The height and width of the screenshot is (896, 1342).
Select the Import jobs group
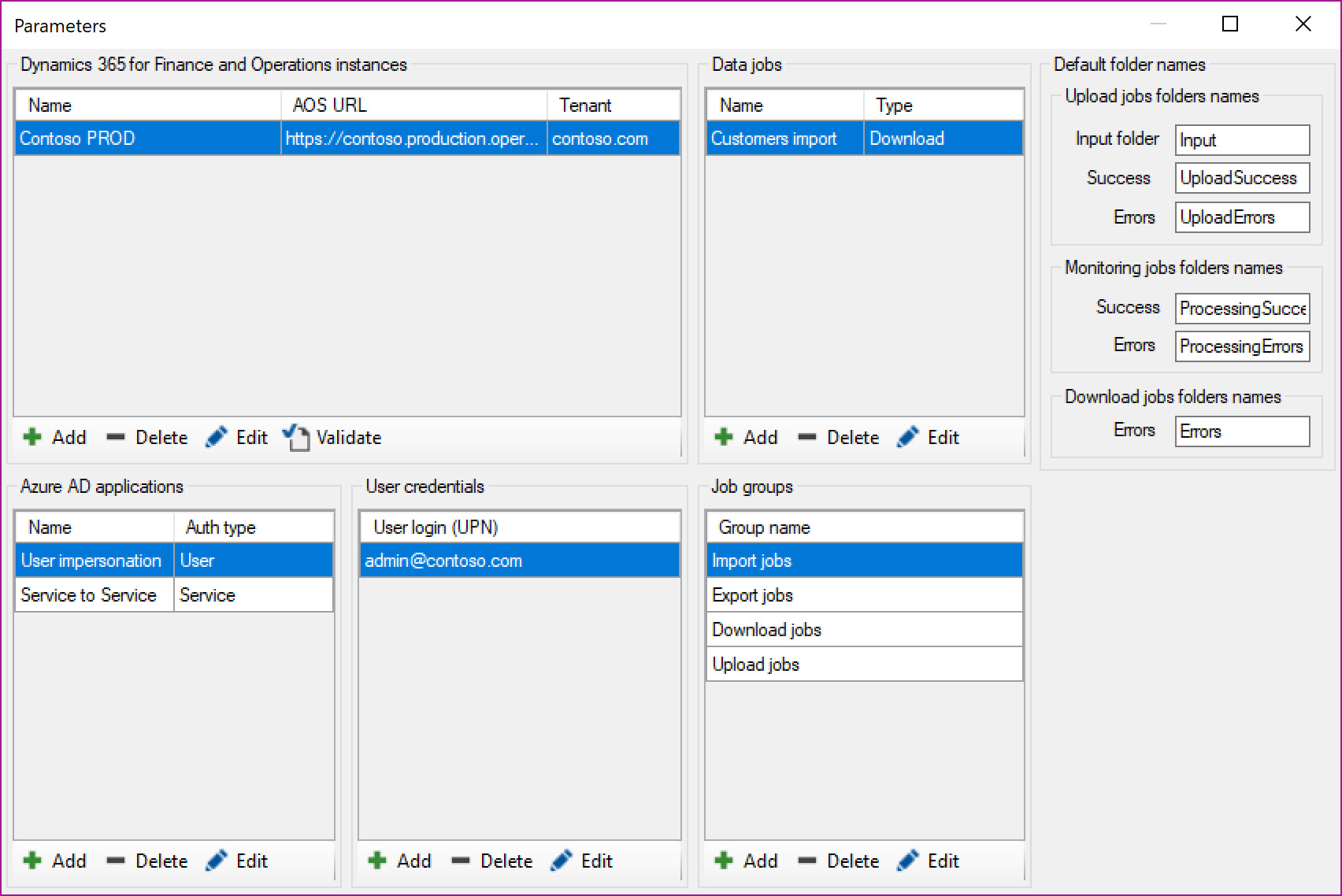pos(865,561)
